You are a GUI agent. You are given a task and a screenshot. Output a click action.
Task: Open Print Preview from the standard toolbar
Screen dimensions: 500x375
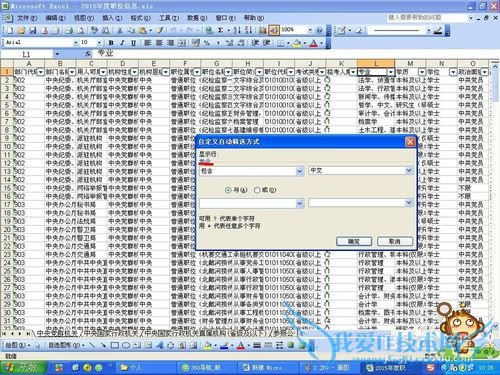coord(80,31)
